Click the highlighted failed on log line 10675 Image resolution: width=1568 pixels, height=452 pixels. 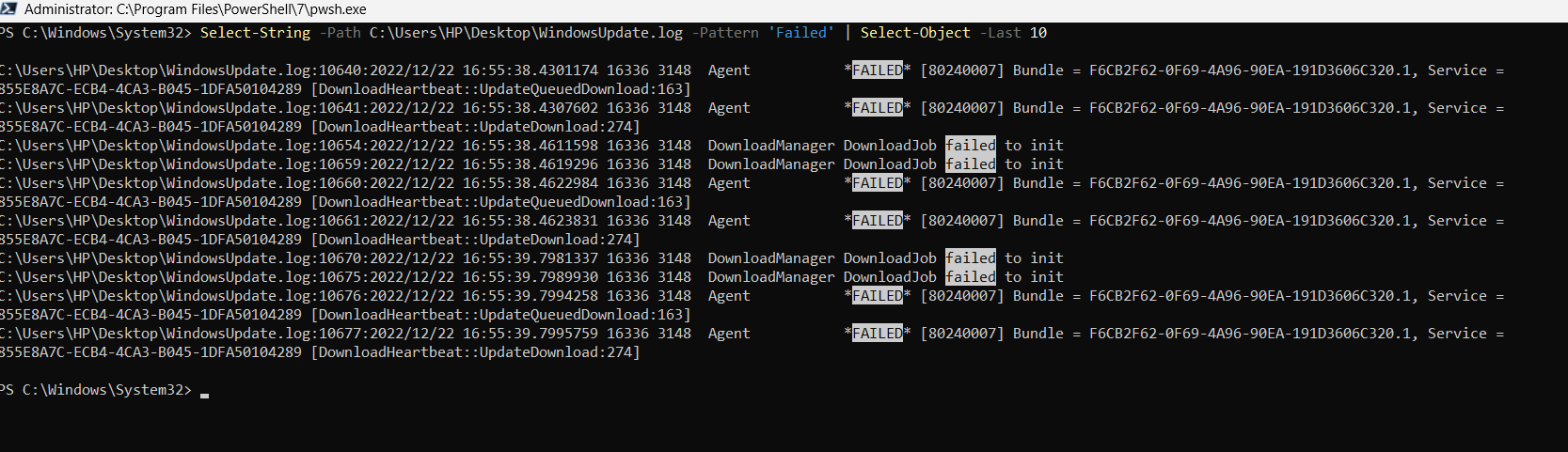[x=971, y=277]
